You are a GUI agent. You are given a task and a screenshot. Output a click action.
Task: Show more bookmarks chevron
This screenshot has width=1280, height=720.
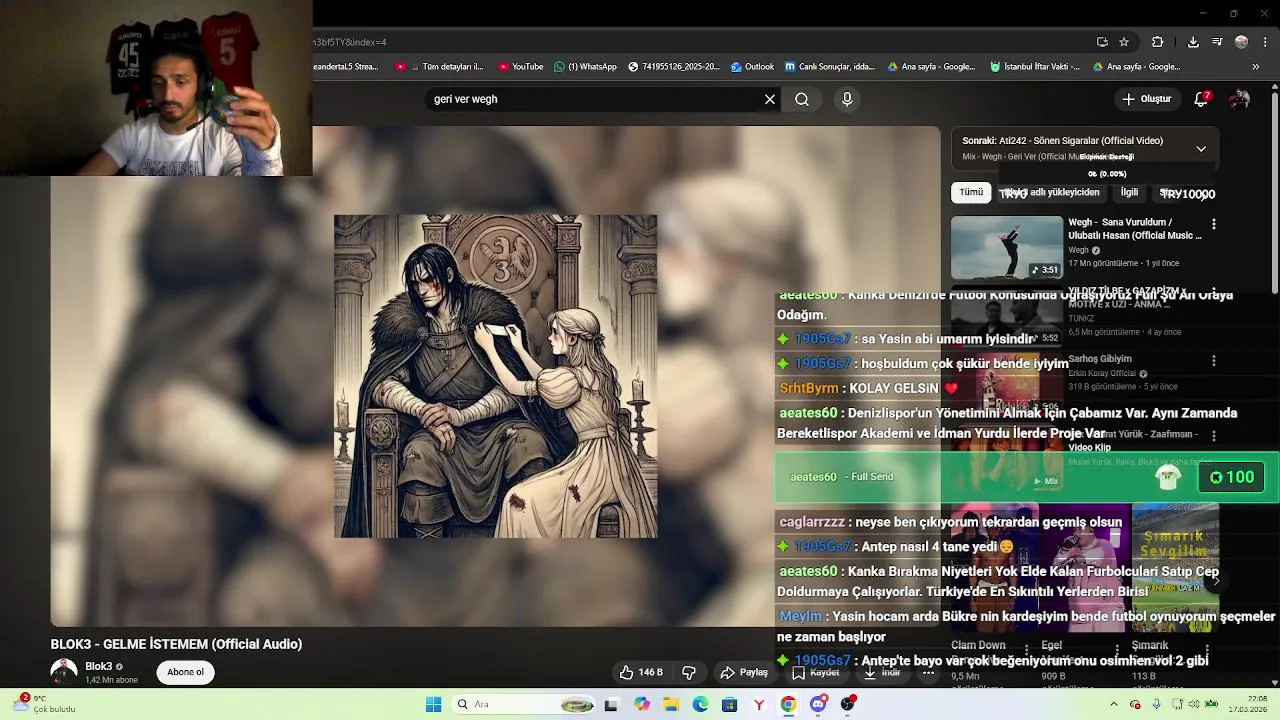(1258, 67)
